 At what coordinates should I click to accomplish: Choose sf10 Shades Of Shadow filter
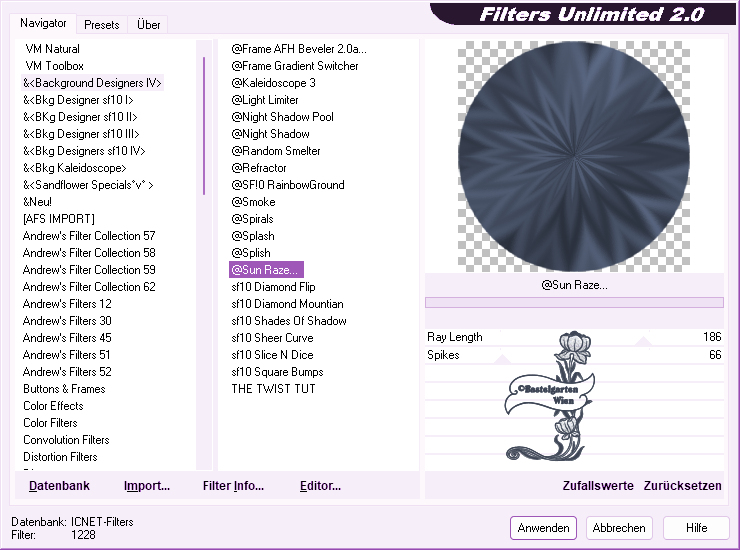289,321
